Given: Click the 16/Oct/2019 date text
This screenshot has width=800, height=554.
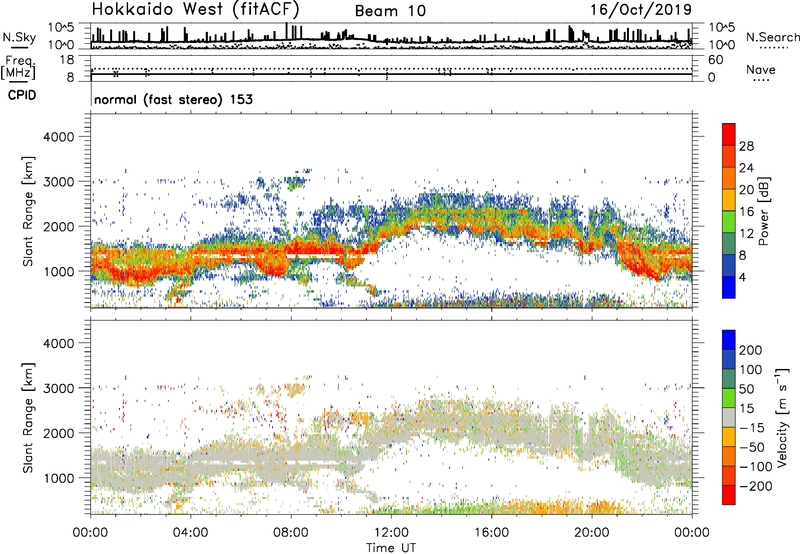Looking at the screenshot, I should [641, 10].
